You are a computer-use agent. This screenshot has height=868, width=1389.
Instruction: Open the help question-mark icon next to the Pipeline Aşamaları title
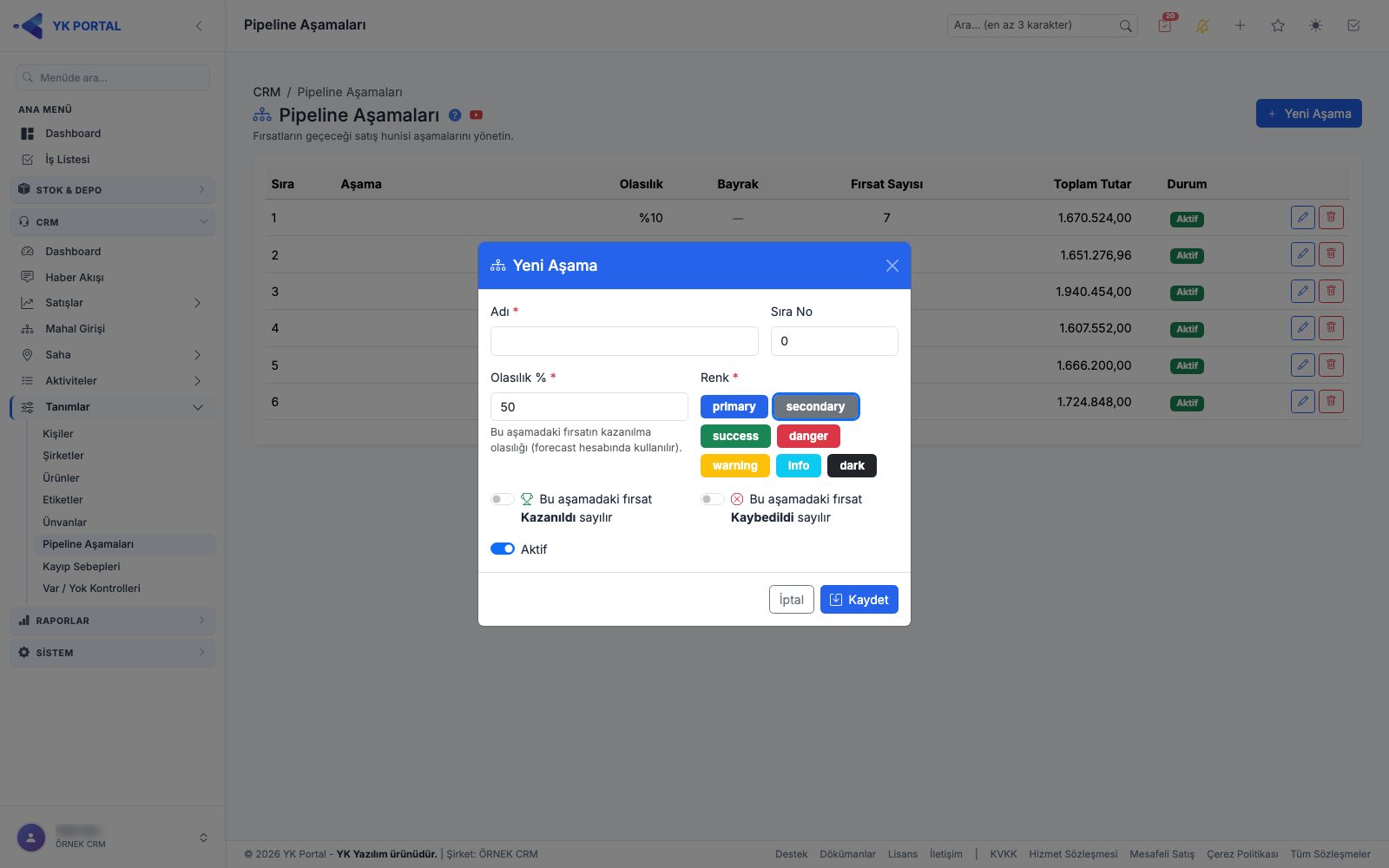click(455, 115)
